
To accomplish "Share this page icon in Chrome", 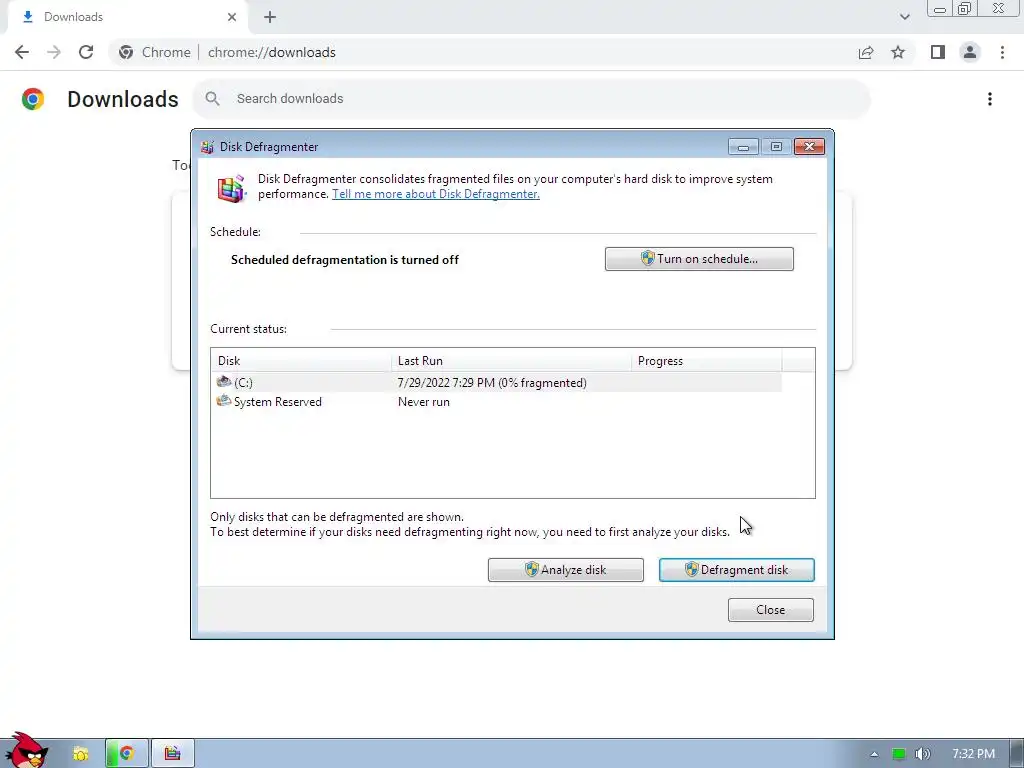I will pyautogui.click(x=866, y=52).
